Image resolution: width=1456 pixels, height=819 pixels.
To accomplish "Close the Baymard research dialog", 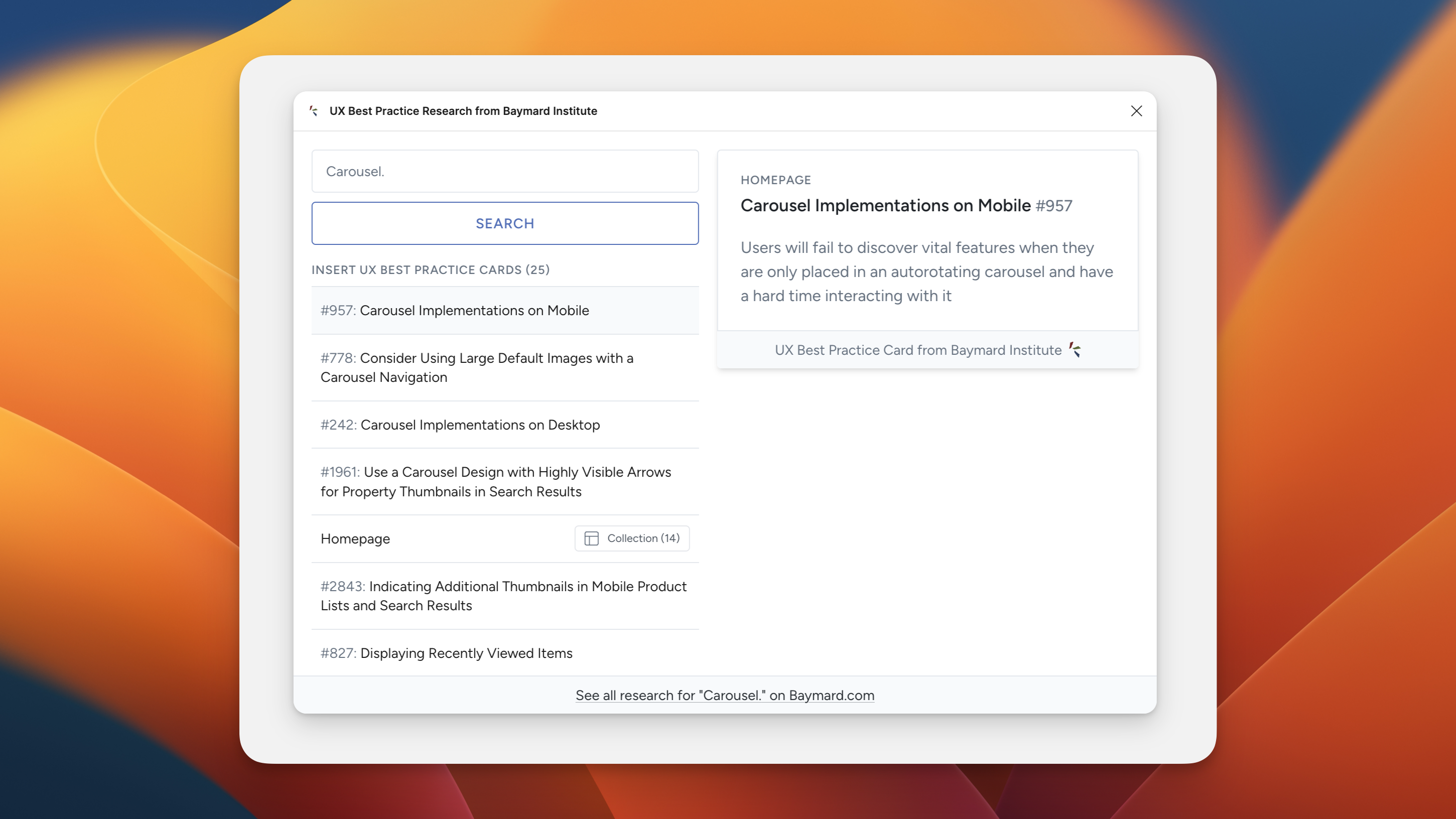I will [1136, 111].
